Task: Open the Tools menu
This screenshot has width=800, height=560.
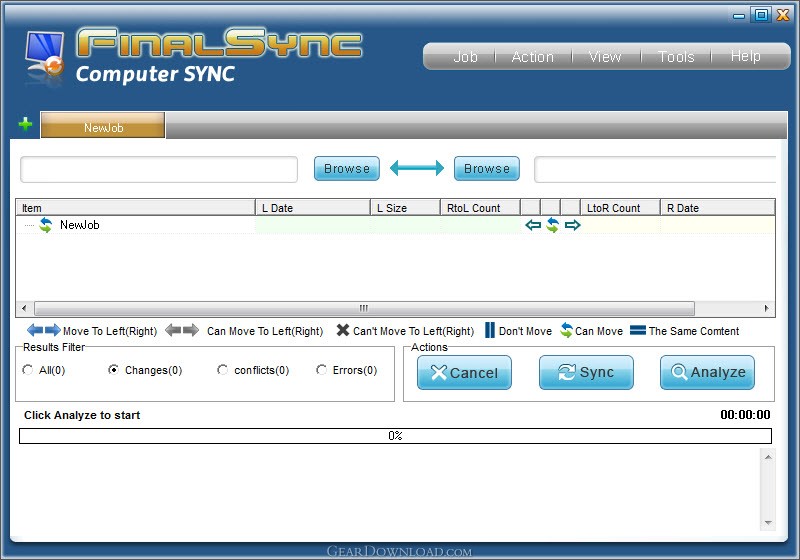Action: tap(676, 56)
